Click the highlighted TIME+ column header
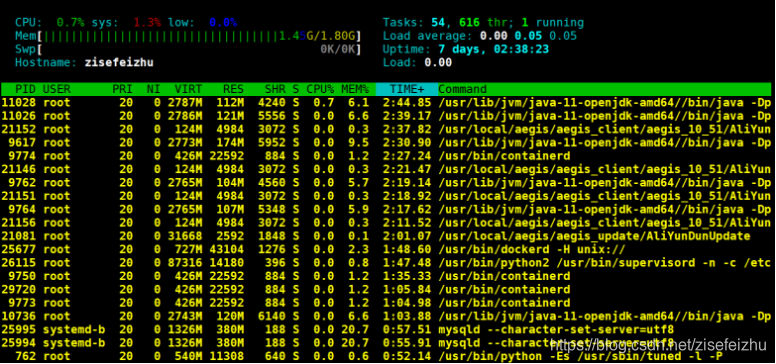The width and height of the screenshot is (776, 364). 407,90
